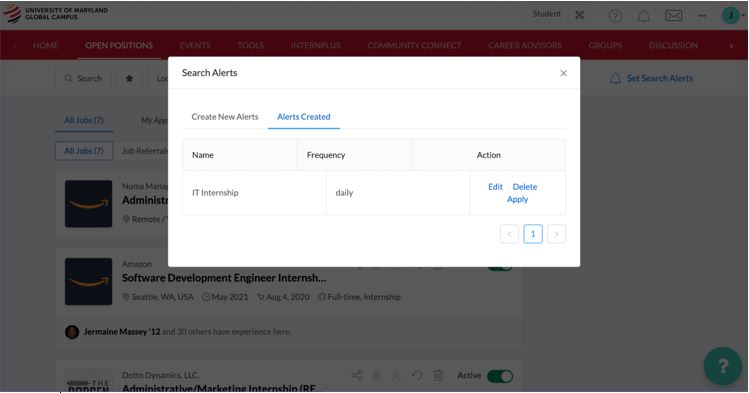Open the help question mark icon in header

(615, 16)
